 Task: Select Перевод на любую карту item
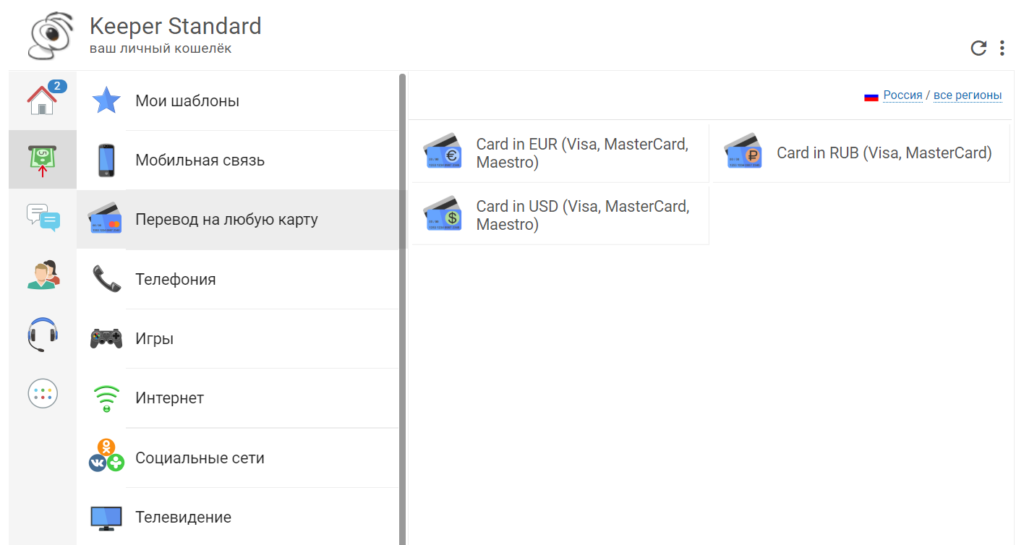238,219
